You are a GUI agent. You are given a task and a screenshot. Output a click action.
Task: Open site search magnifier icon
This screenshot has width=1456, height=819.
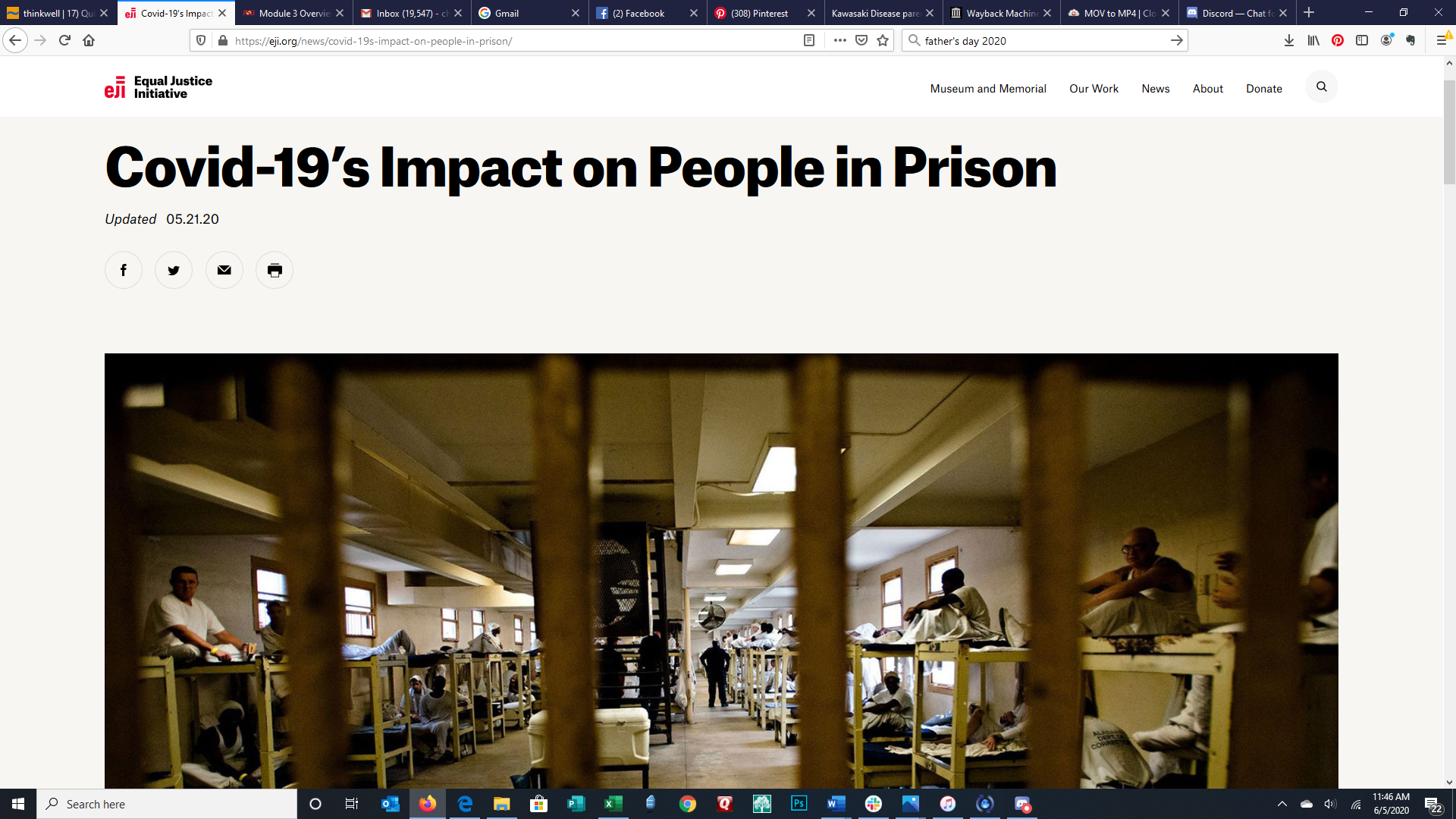tap(1322, 86)
